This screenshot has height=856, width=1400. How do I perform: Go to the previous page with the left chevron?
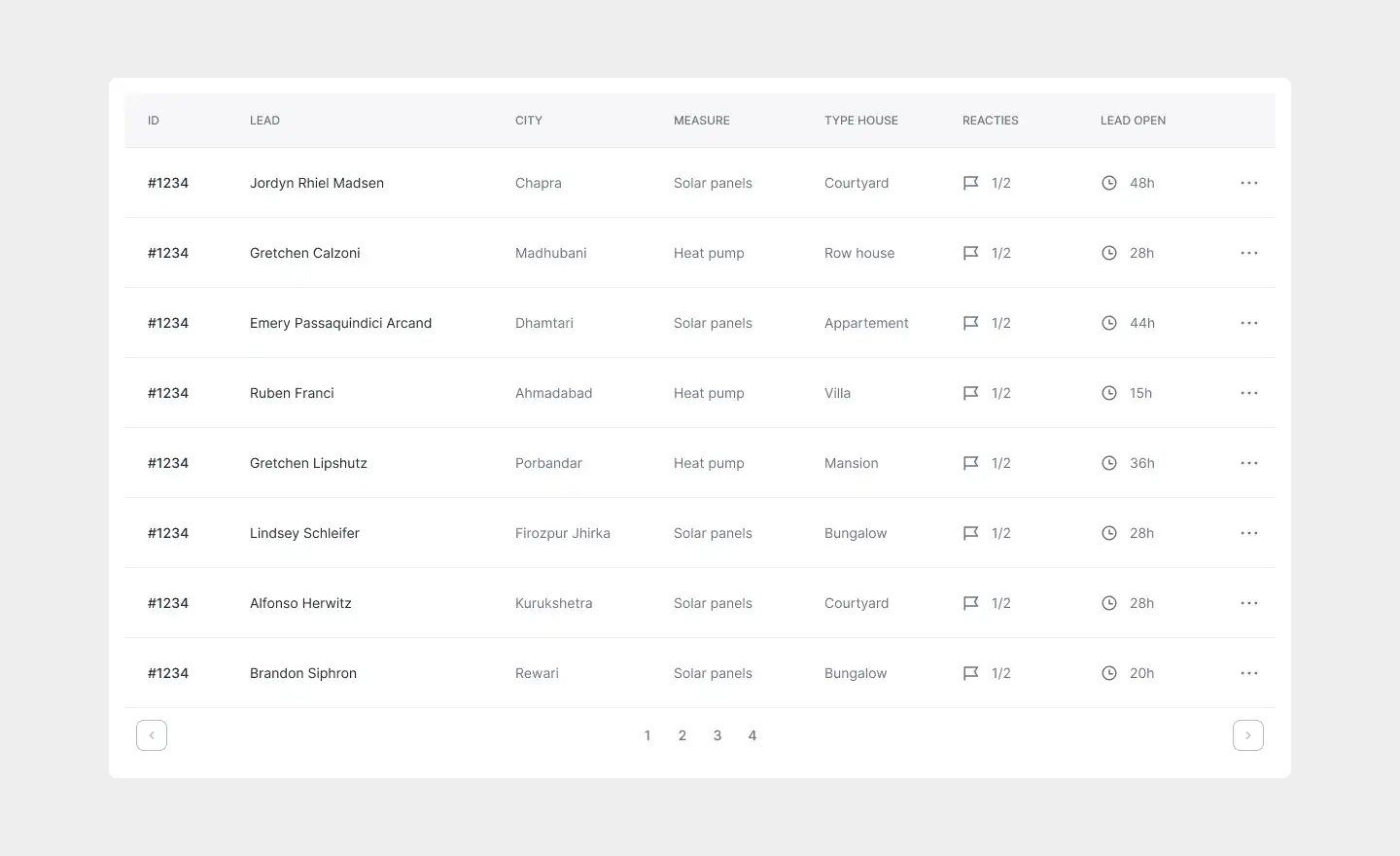pyautogui.click(x=152, y=735)
